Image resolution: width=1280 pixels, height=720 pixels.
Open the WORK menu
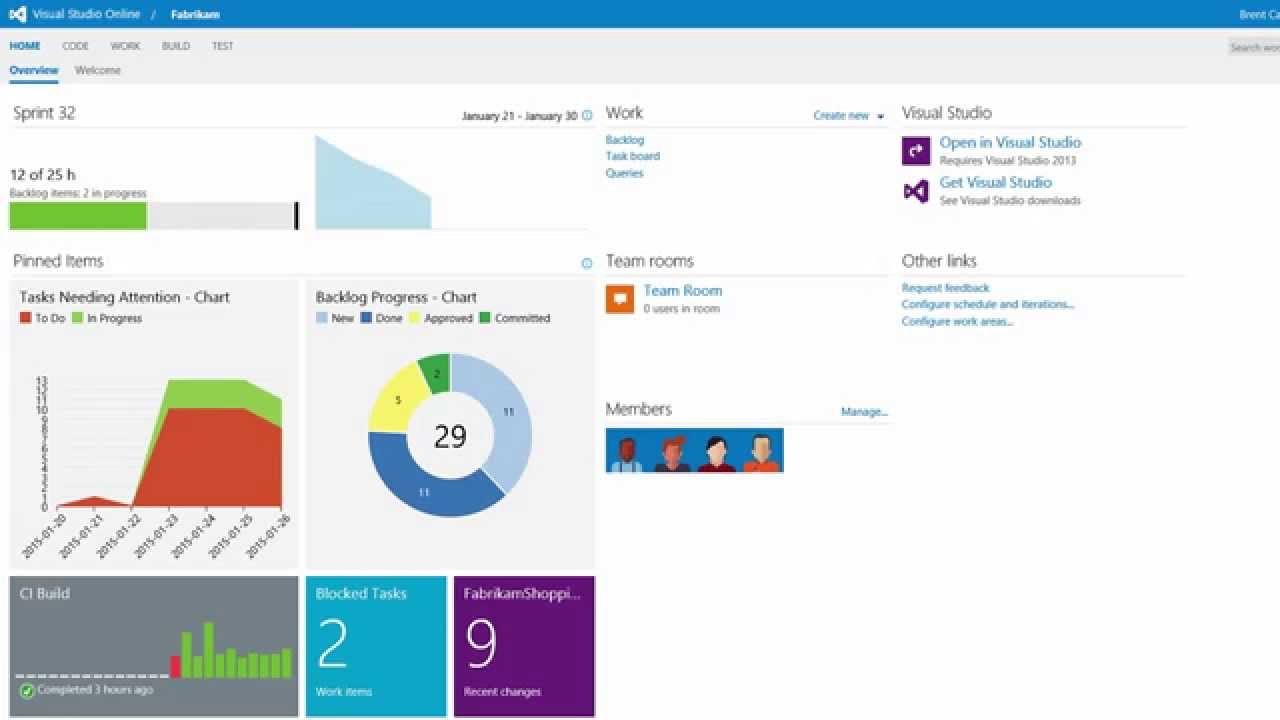click(125, 46)
